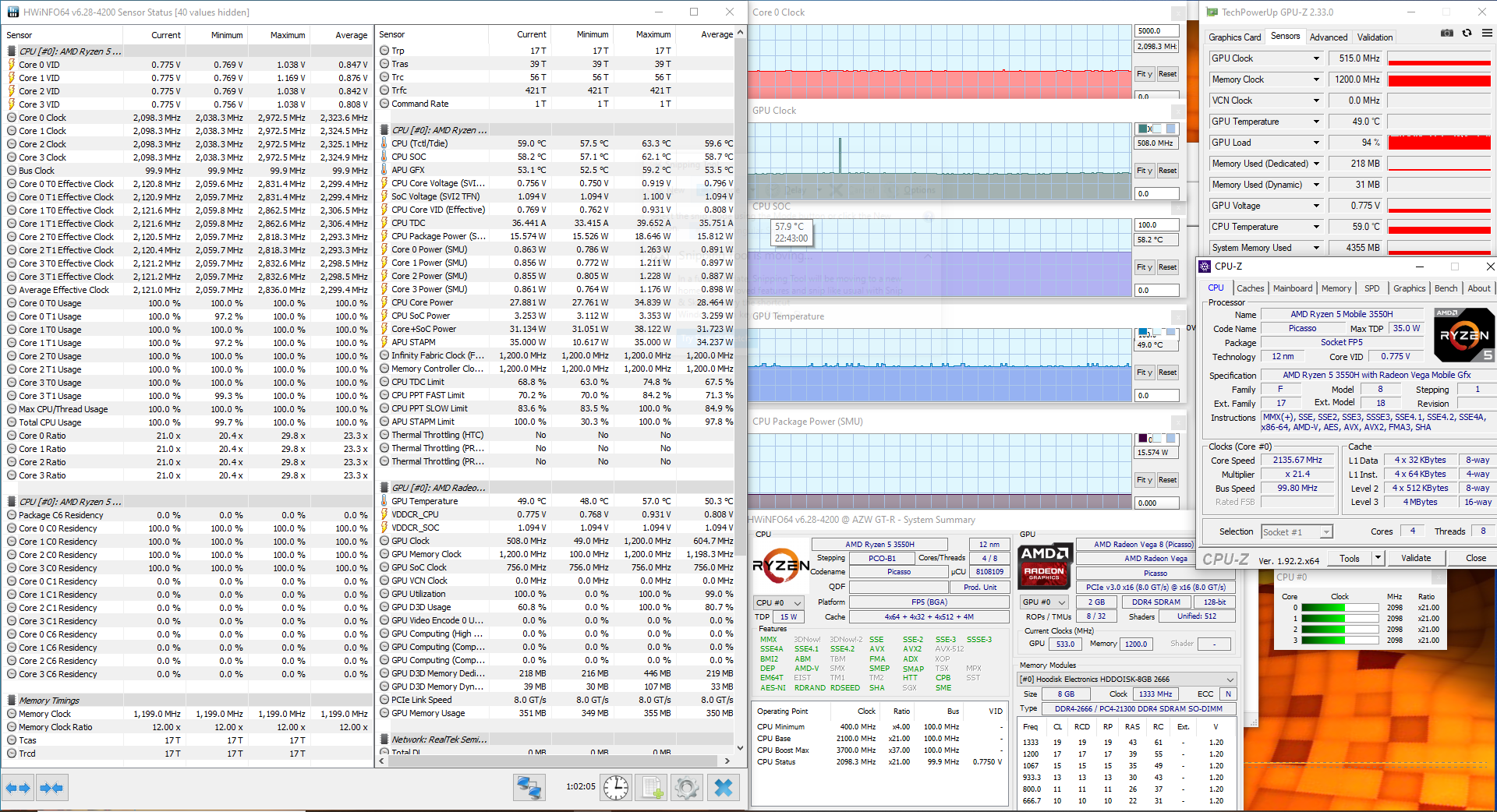Viewport: 1497px width, 812px height.
Task: Click Fit y on the CPU SOC graph
Action: click(x=1144, y=267)
